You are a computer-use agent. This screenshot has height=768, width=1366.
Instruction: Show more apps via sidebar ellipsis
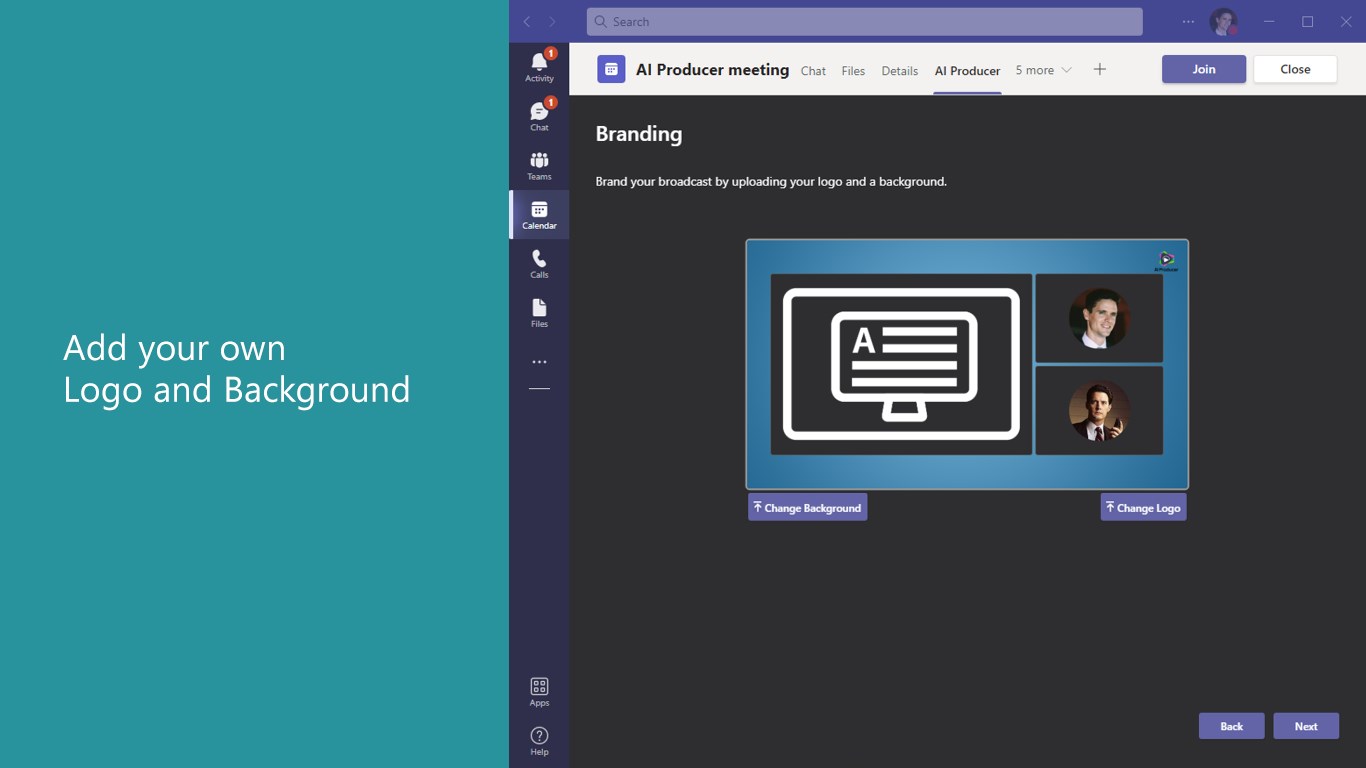click(539, 362)
